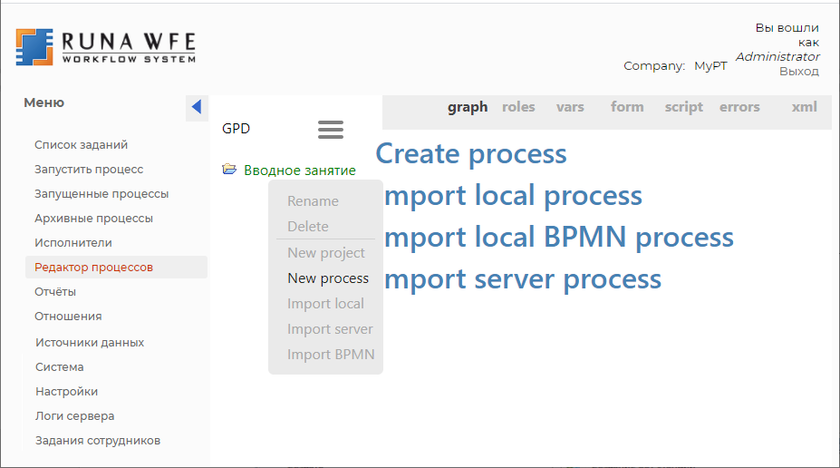Click Import server process link

[x=522, y=279]
